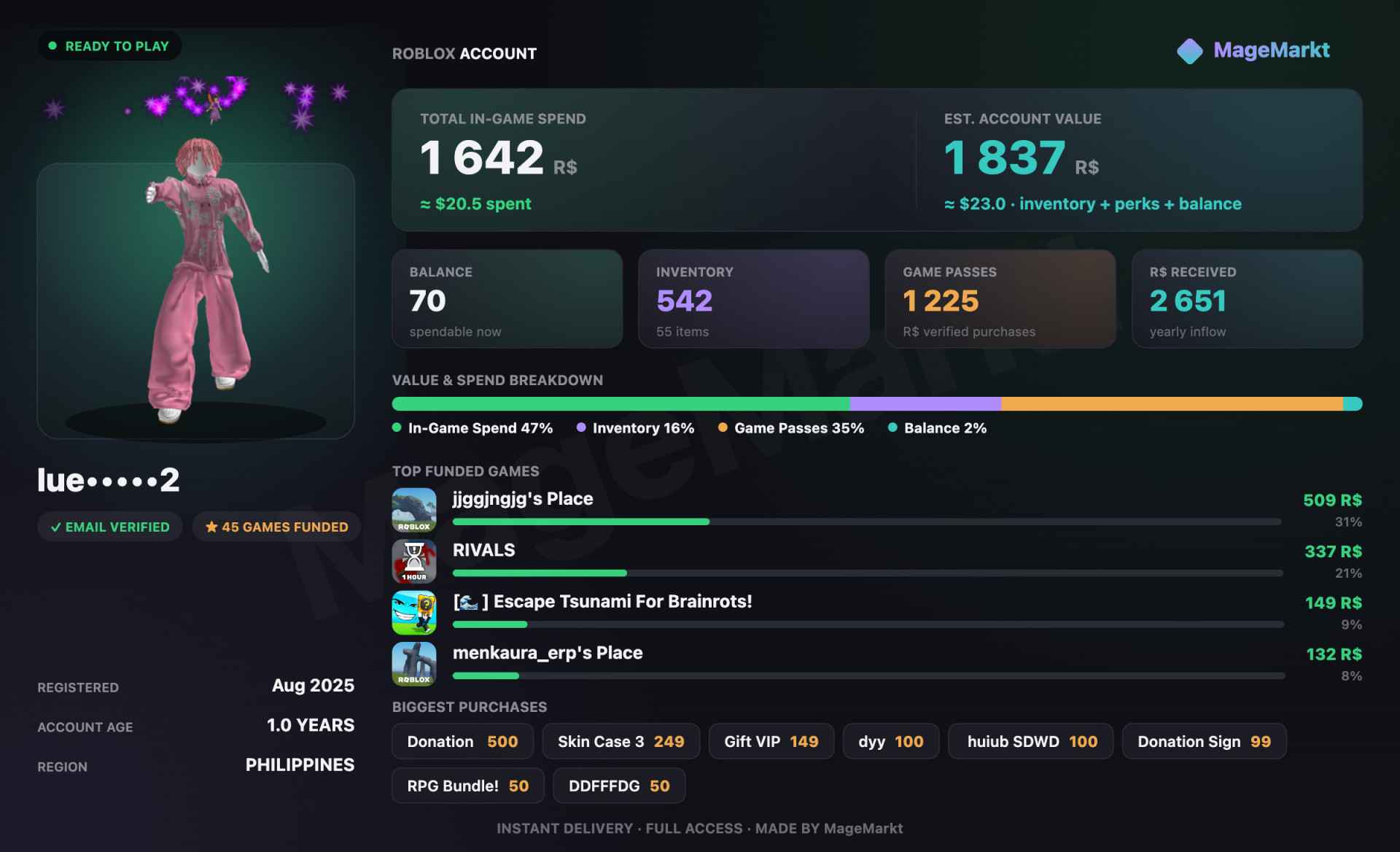The width and height of the screenshot is (1400, 852).
Task: Click the 509 R$ amount
Action: [1332, 500]
